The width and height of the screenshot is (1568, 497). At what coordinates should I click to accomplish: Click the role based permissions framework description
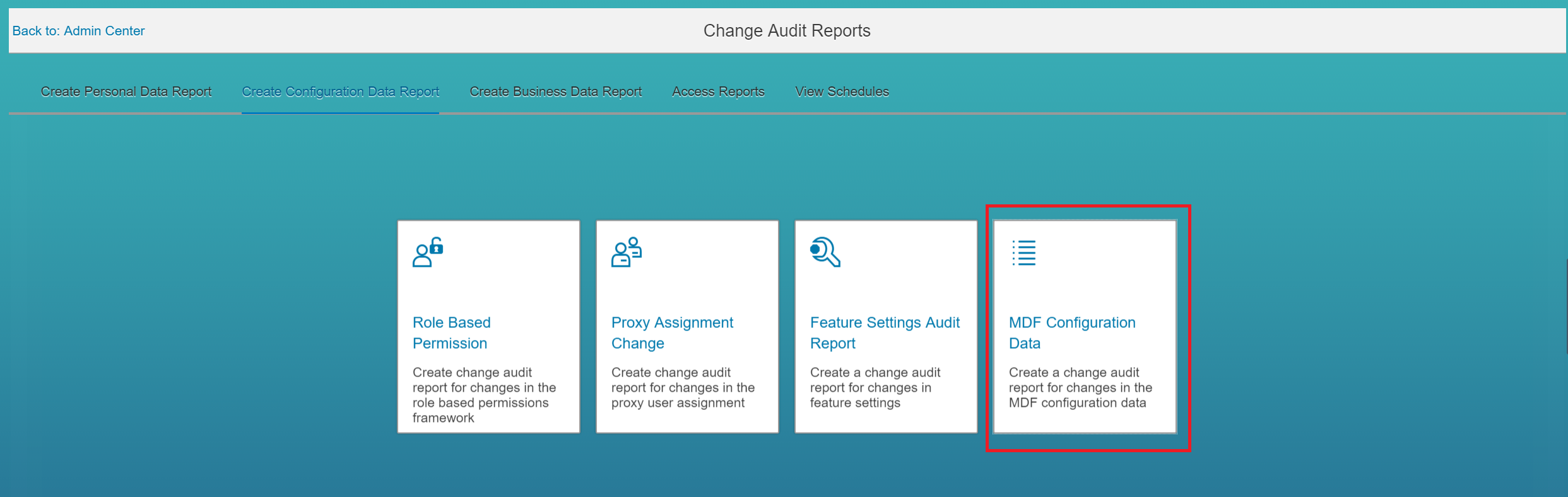[x=484, y=395]
